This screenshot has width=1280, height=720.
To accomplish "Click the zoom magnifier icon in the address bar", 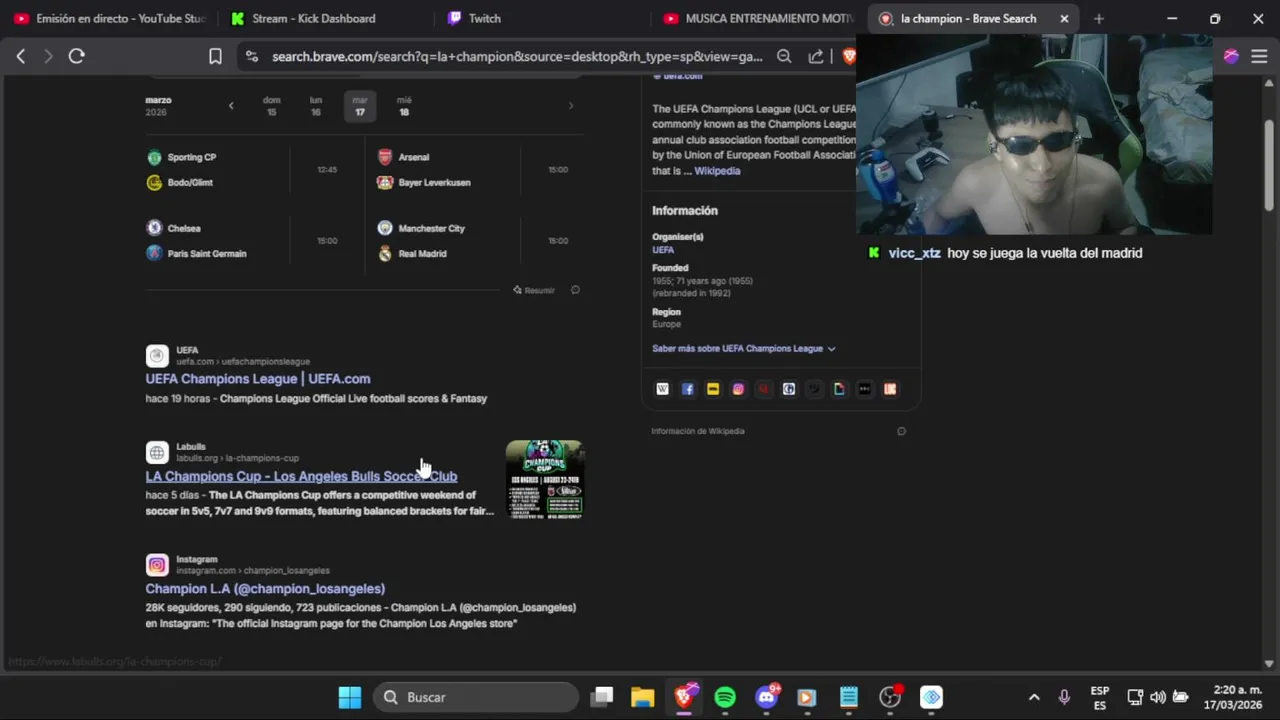I will pos(785,57).
